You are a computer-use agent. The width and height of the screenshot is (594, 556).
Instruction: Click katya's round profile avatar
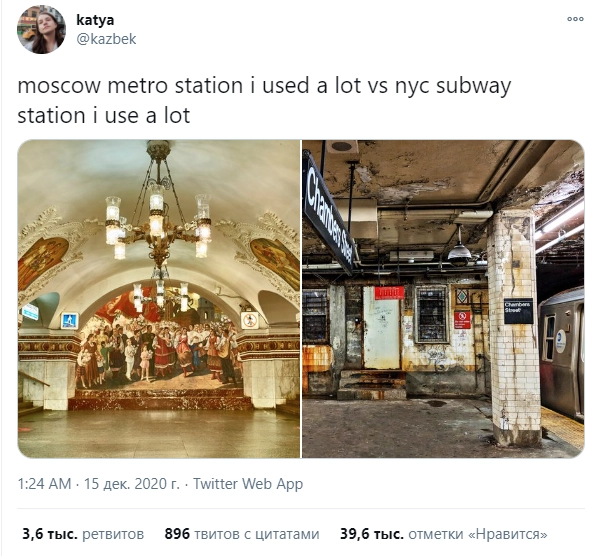41,30
